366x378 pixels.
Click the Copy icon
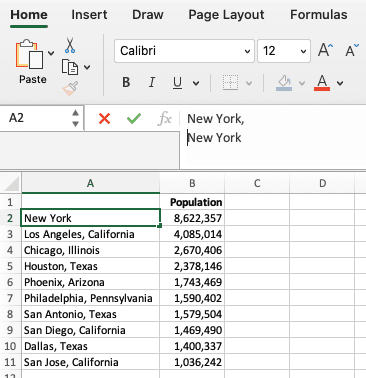pyautogui.click(x=70, y=67)
